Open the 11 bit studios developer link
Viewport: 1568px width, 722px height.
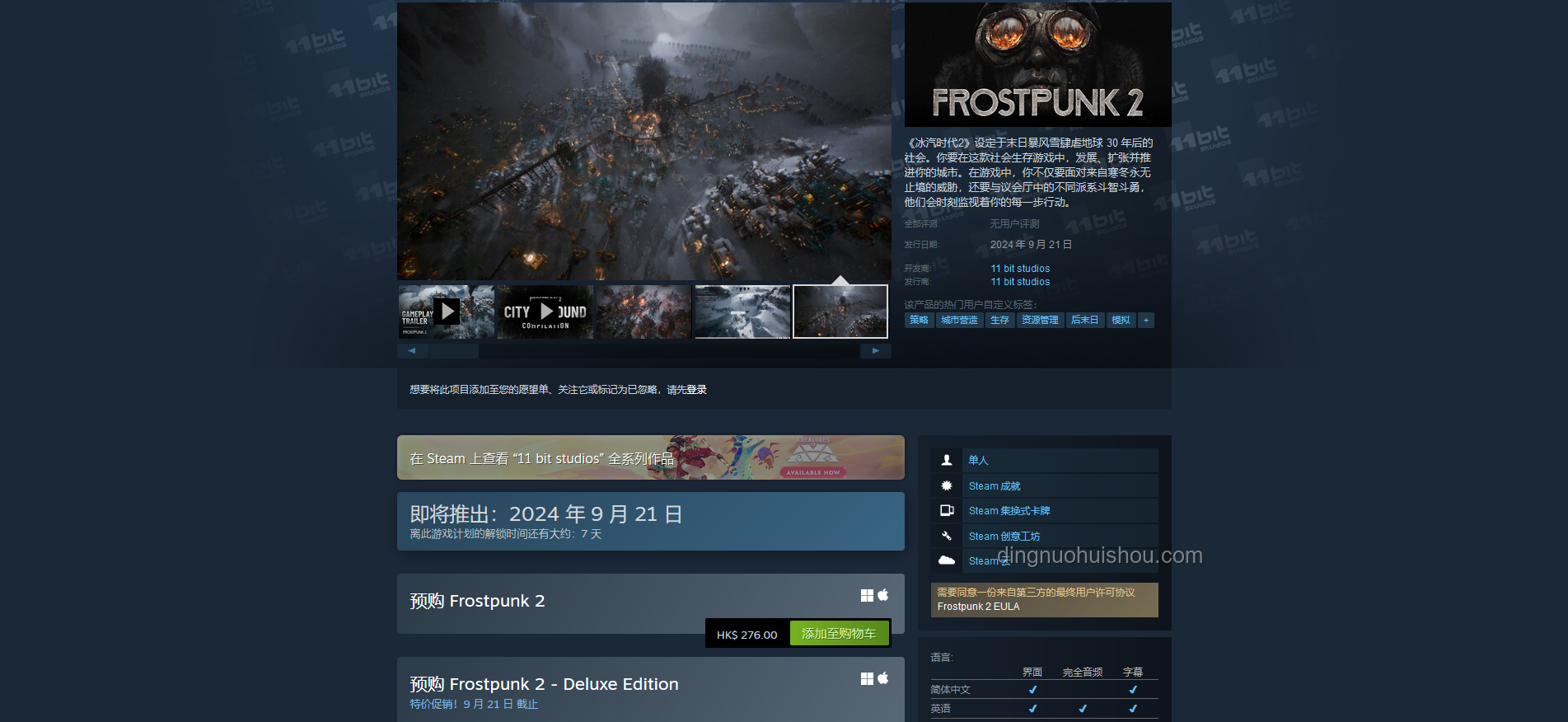click(1020, 269)
